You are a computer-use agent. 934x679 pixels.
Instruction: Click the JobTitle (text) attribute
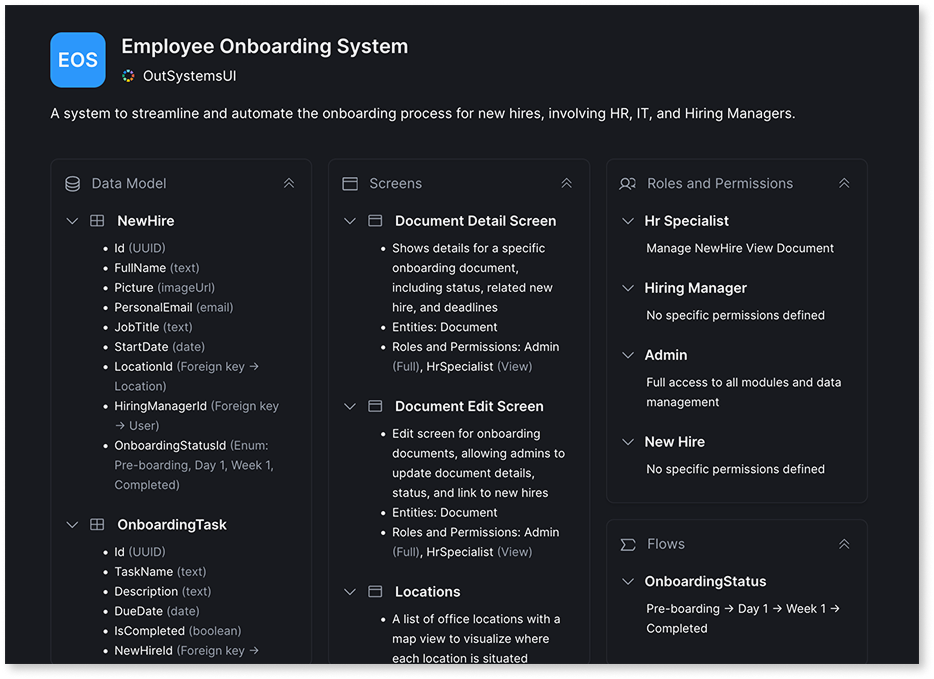tap(153, 327)
